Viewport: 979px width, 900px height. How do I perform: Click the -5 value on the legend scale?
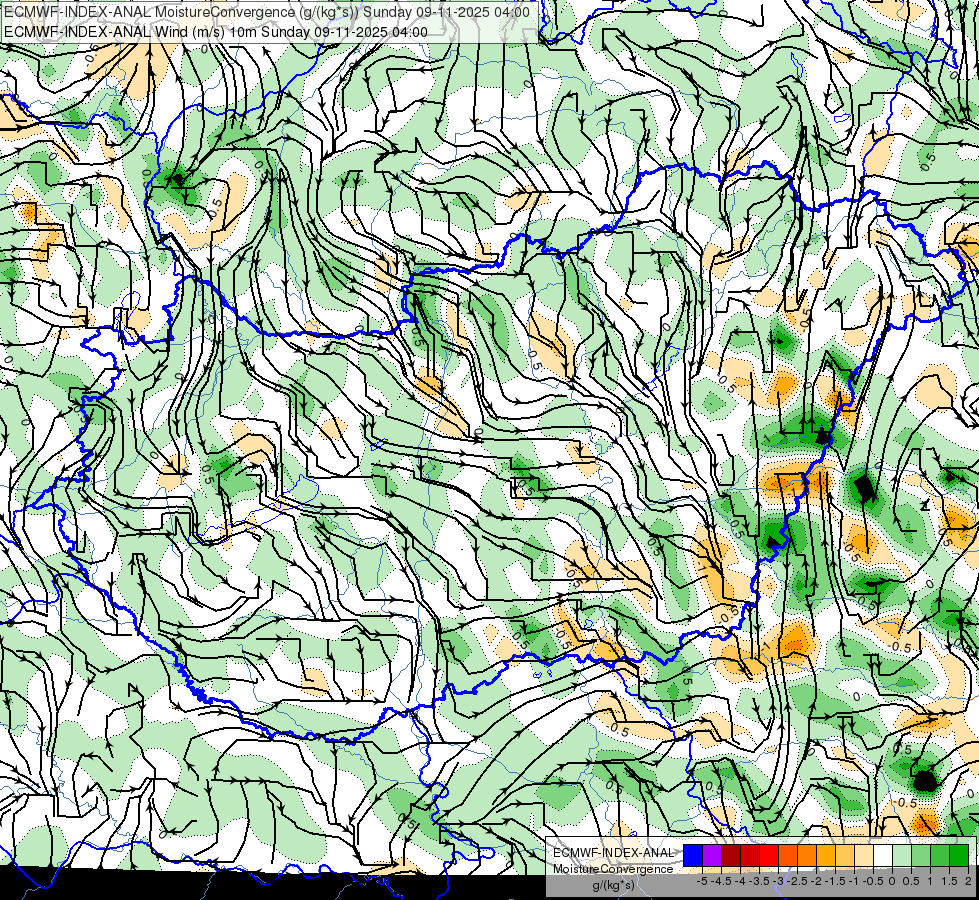tap(702, 881)
